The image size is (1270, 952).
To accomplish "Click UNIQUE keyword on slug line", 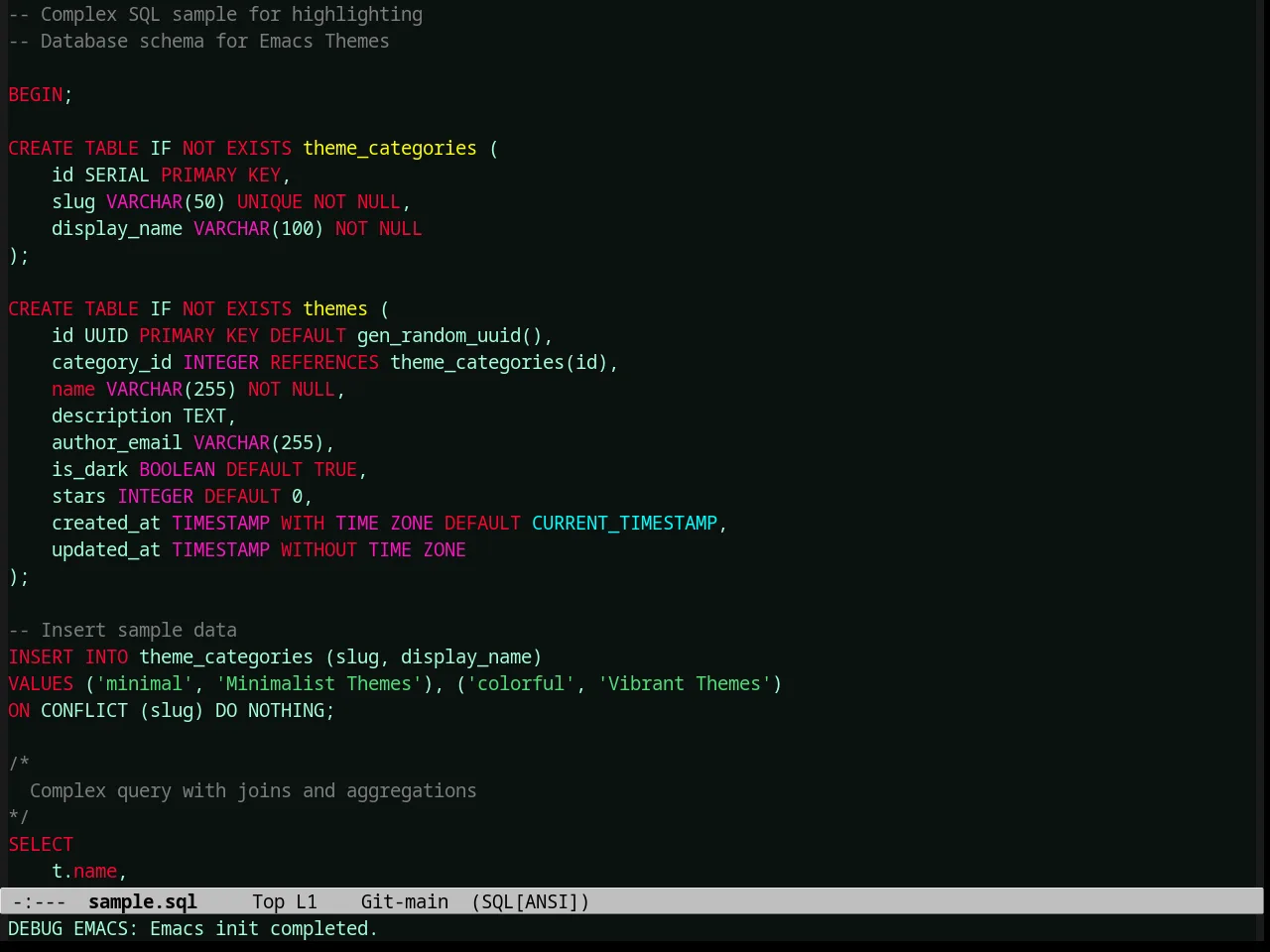I will click(x=270, y=201).
